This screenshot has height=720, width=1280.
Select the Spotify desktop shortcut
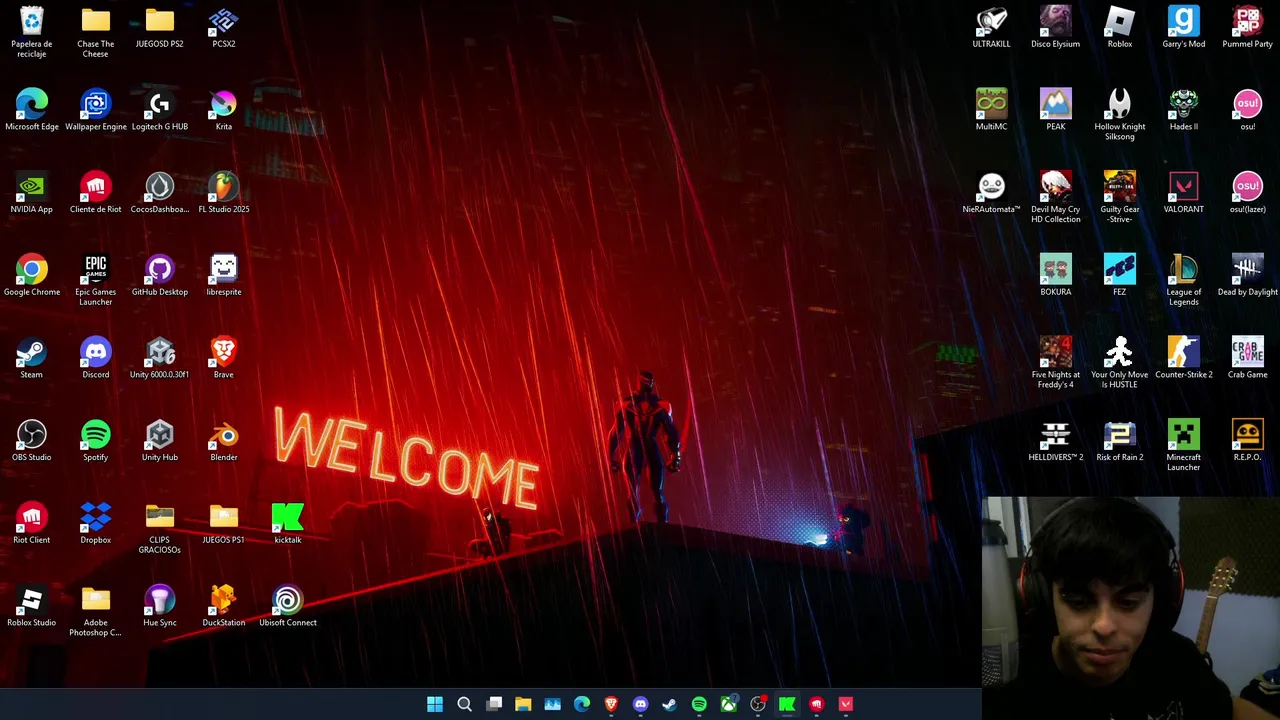pyautogui.click(x=96, y=441)
